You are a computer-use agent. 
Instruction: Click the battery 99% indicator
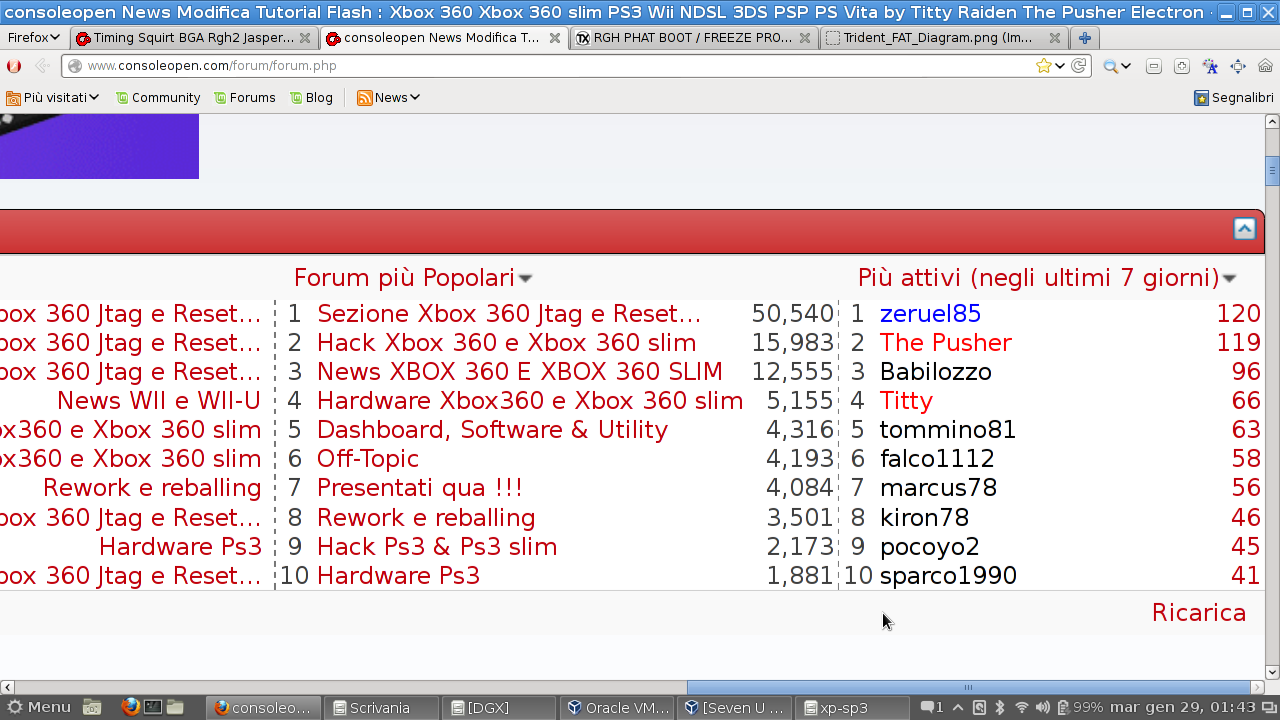pos(1080,707)
